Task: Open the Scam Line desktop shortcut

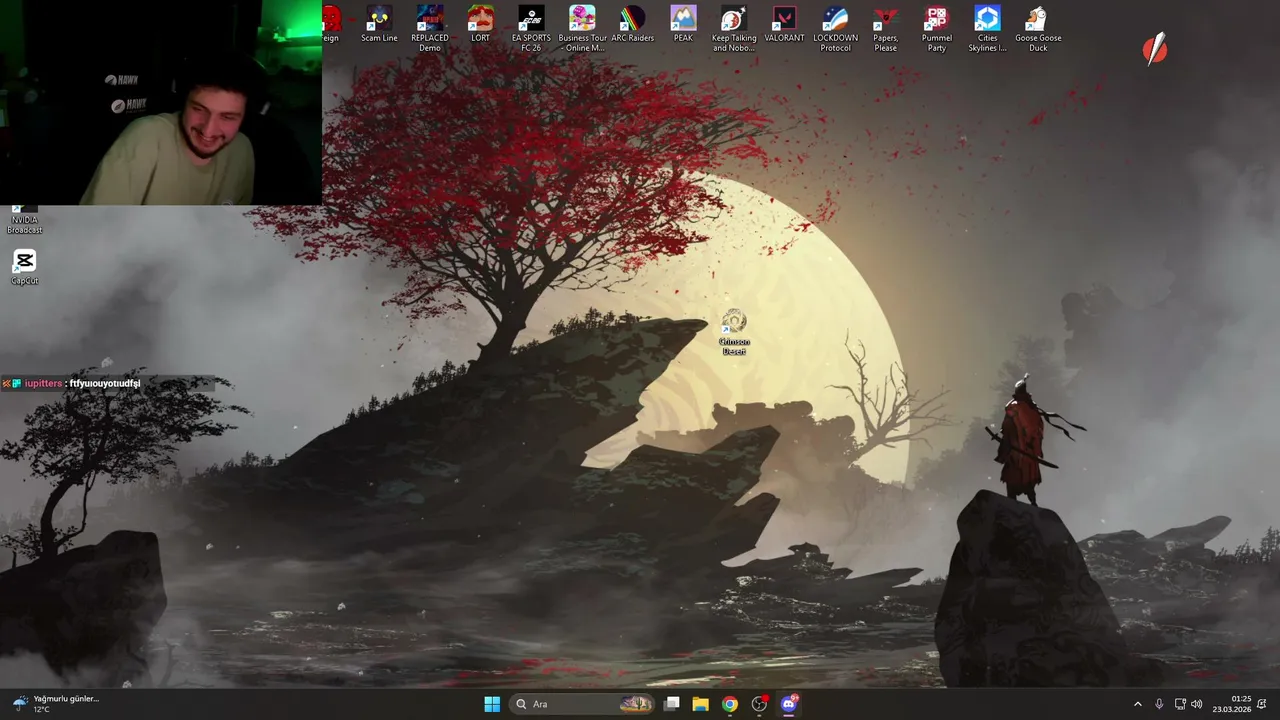Action: (379, 25)
